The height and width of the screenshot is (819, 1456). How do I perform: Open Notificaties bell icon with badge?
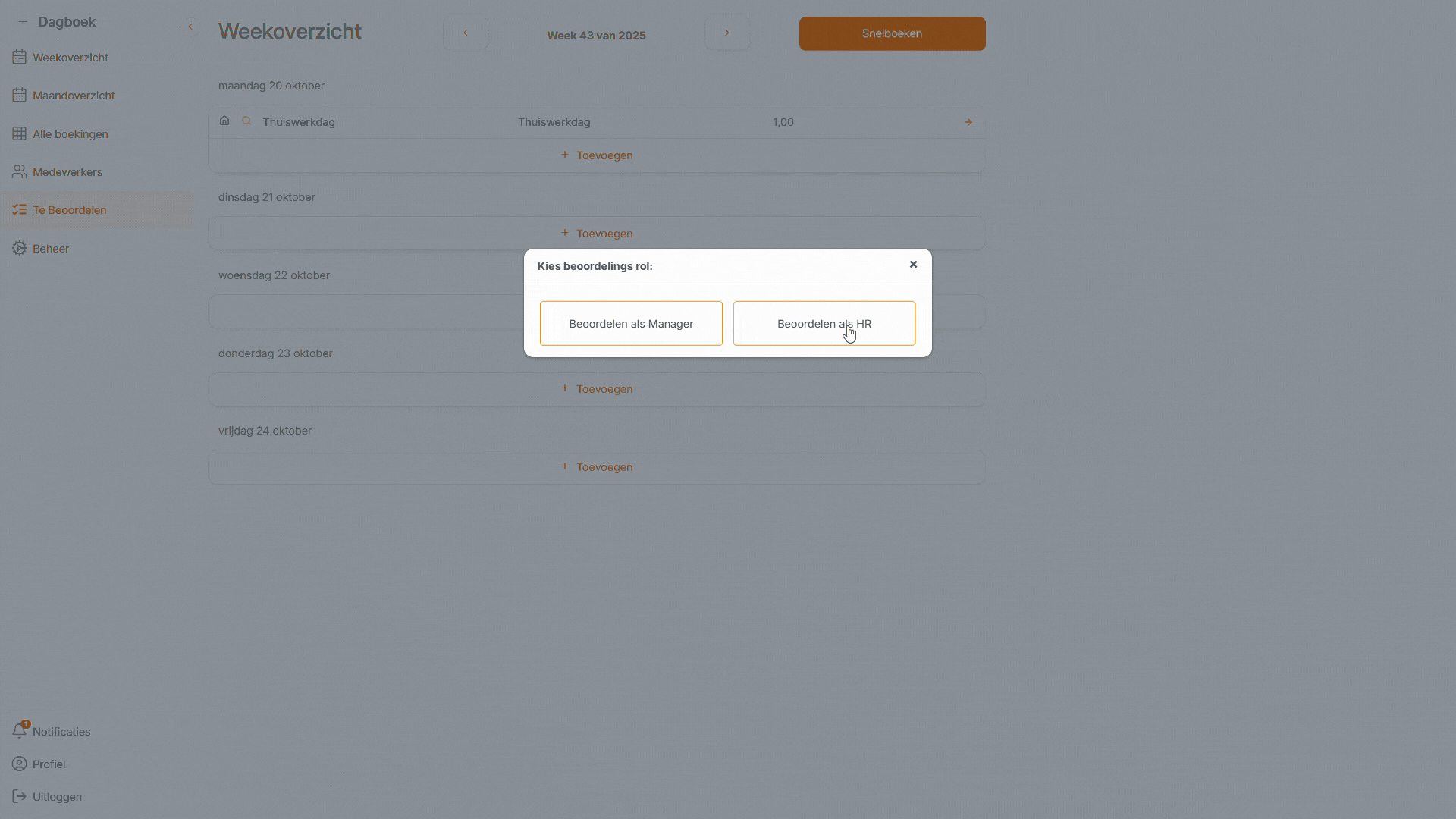coord(19,731)
